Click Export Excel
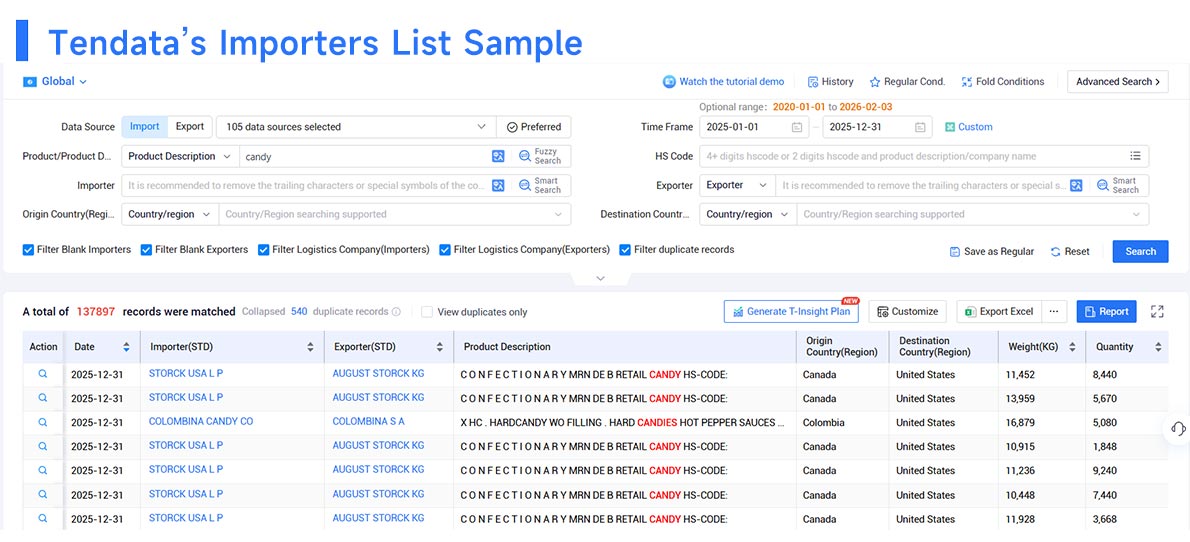Image resolution: width=1190 pixels, height=542 pixels. tap(999, 311)
